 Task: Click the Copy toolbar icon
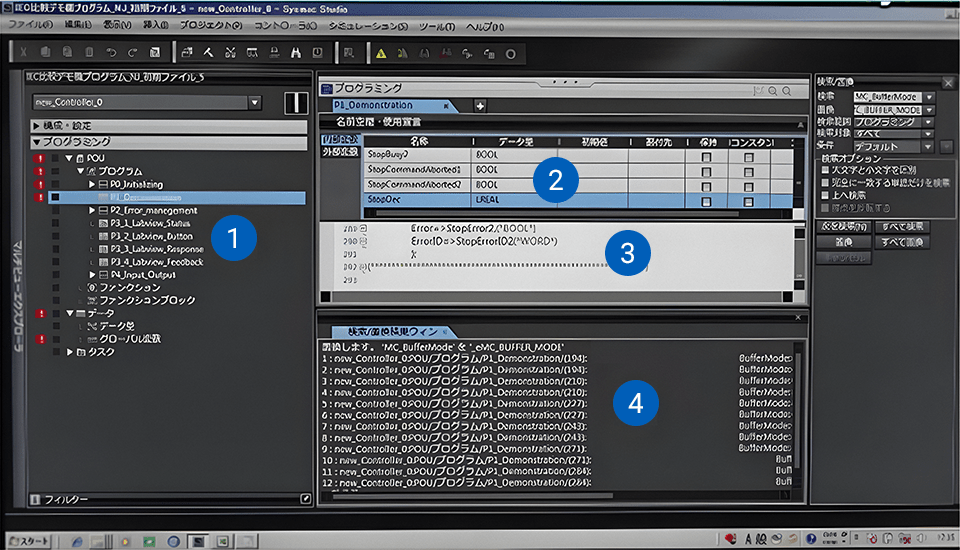(x=45, y=52)
